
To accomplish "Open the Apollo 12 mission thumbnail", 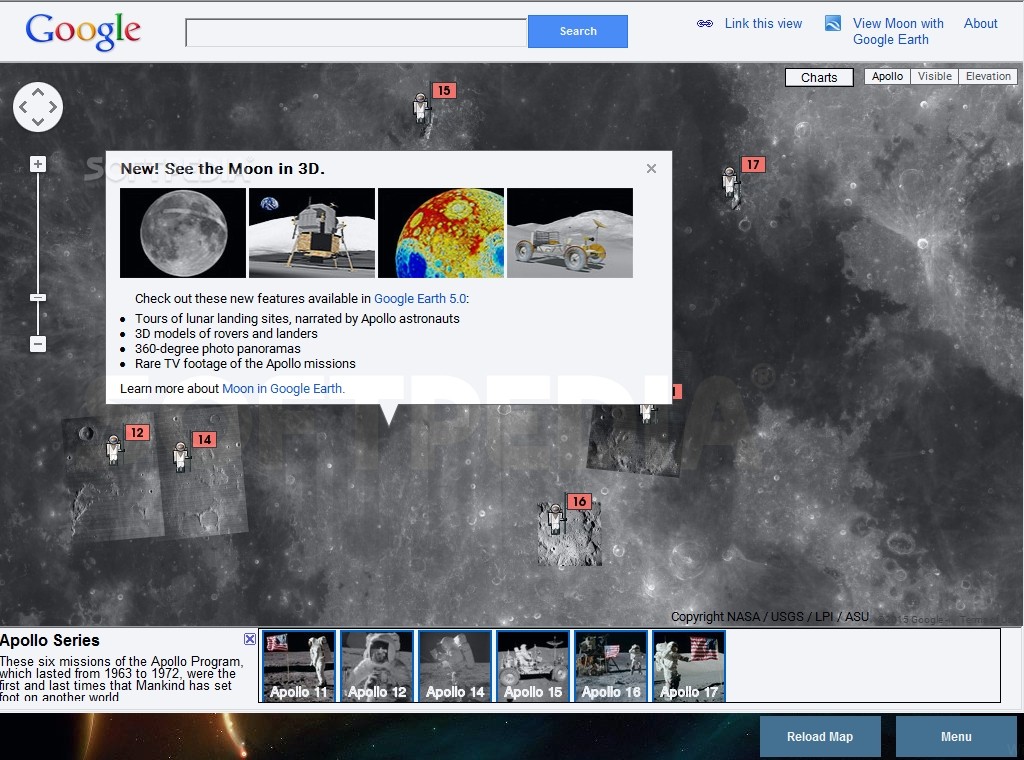I will pyautogui.click(x=377, y=666).
